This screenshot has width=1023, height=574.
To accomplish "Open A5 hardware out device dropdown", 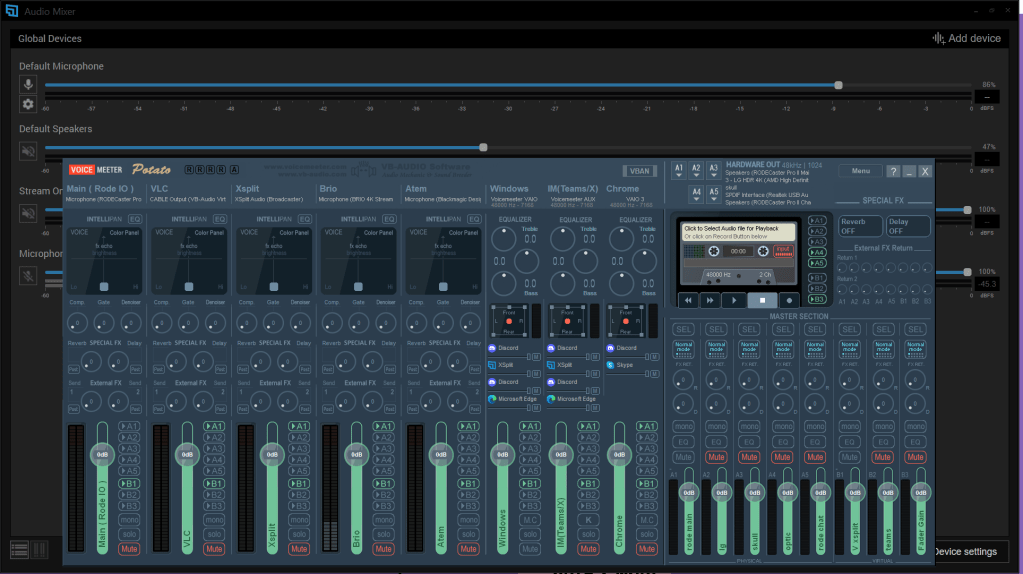I will (x=713, y=194).
